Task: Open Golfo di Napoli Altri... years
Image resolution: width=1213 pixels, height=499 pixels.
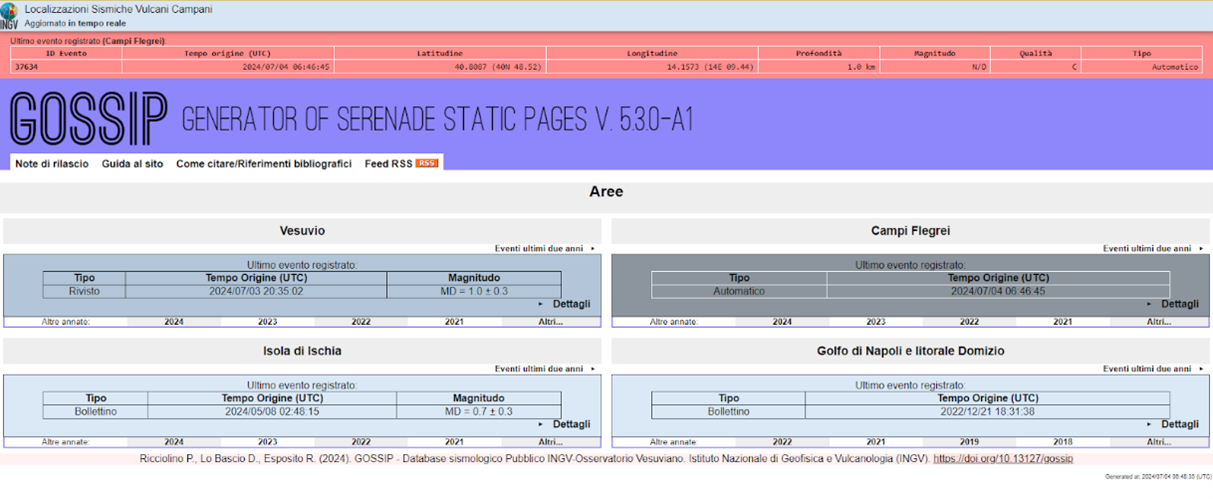Action: 1159,442
